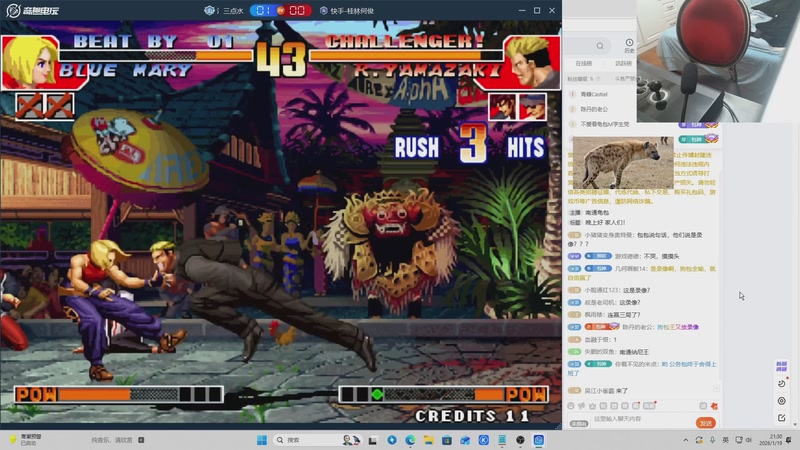This screenshot has height=450, width=800.
Task: Click the sync tray icon with orange dot
Action: 699,440
